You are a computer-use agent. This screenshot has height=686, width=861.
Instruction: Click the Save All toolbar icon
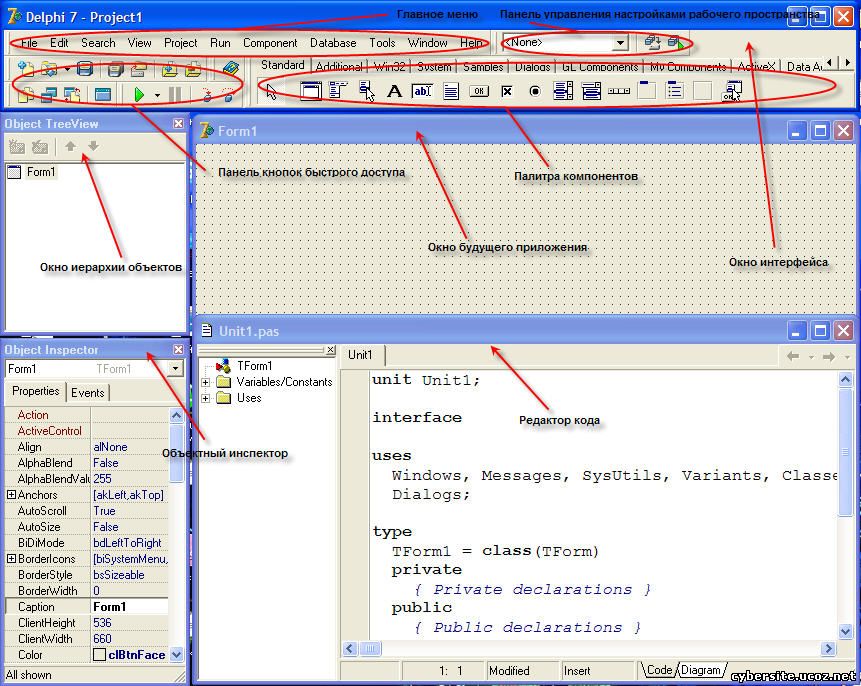pos(115,69)
